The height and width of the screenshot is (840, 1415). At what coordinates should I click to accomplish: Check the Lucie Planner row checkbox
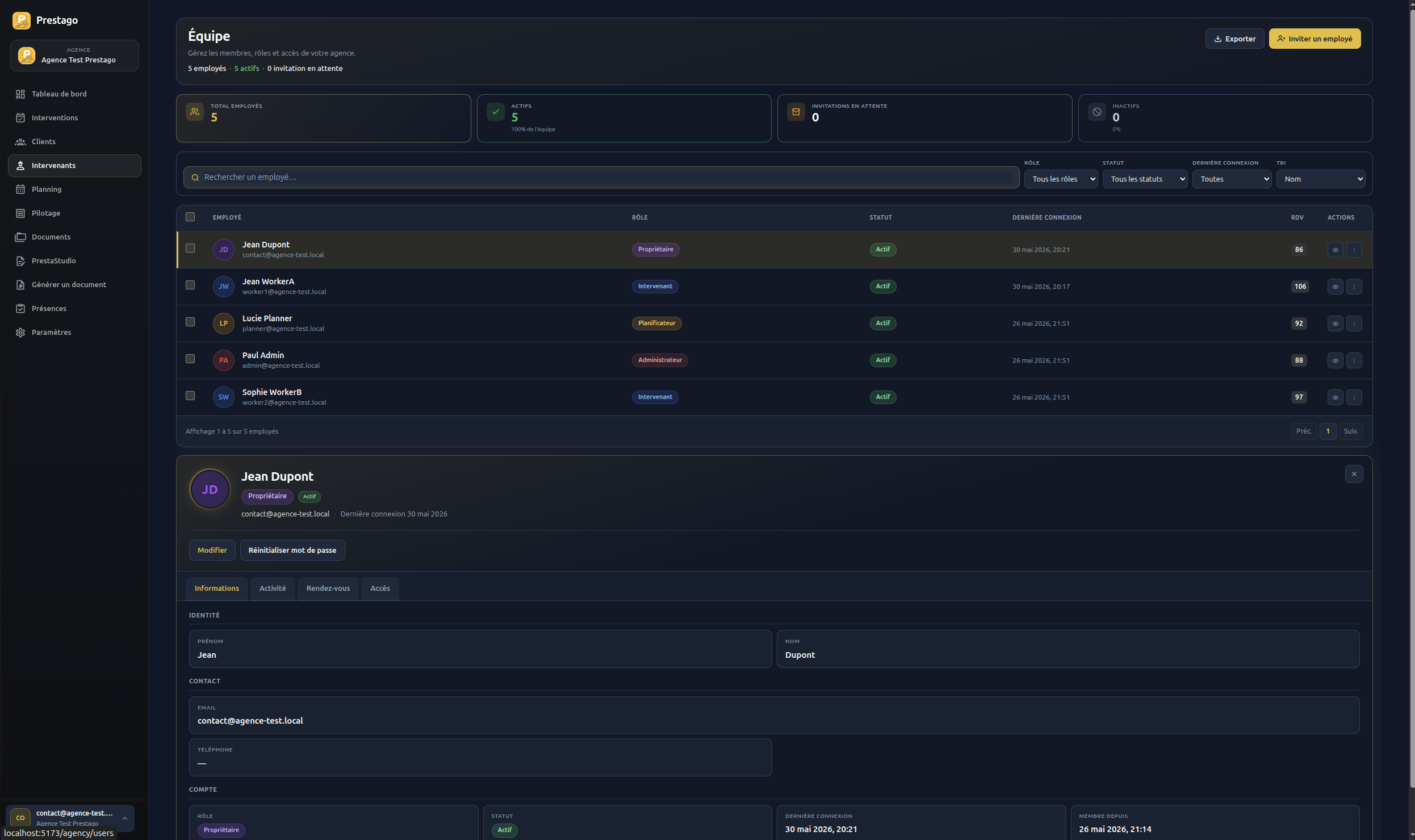(x=190, y=322)
